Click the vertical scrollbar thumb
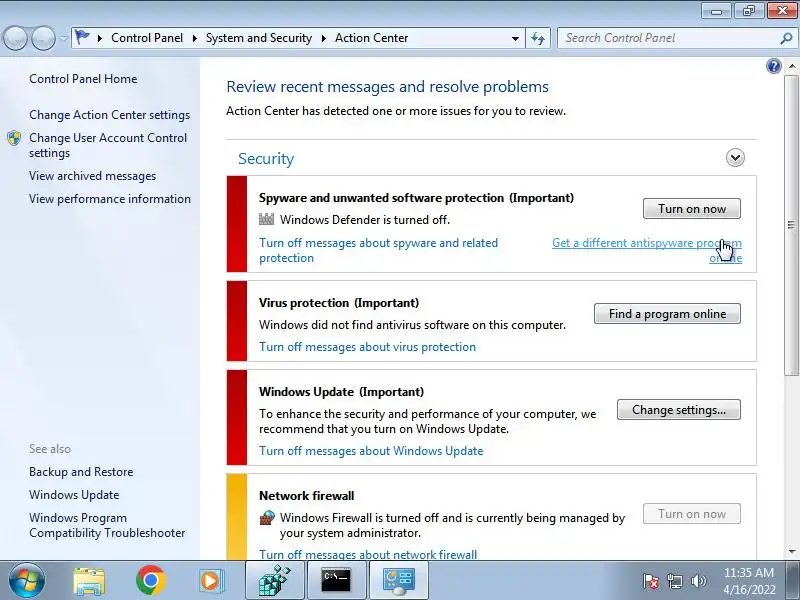The image size is (800, 600). 791,224
